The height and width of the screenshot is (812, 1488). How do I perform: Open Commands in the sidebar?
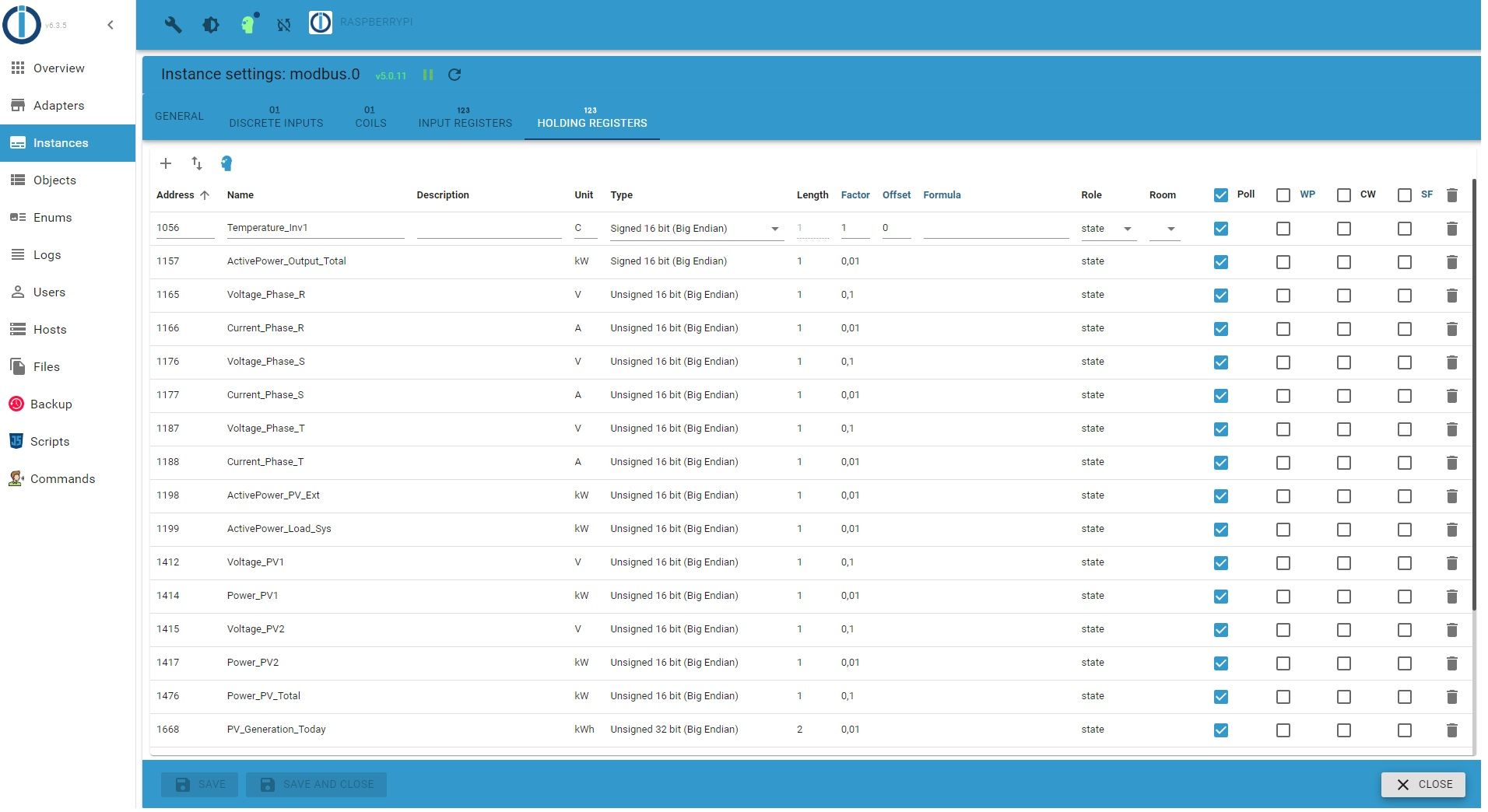point(68,479)
